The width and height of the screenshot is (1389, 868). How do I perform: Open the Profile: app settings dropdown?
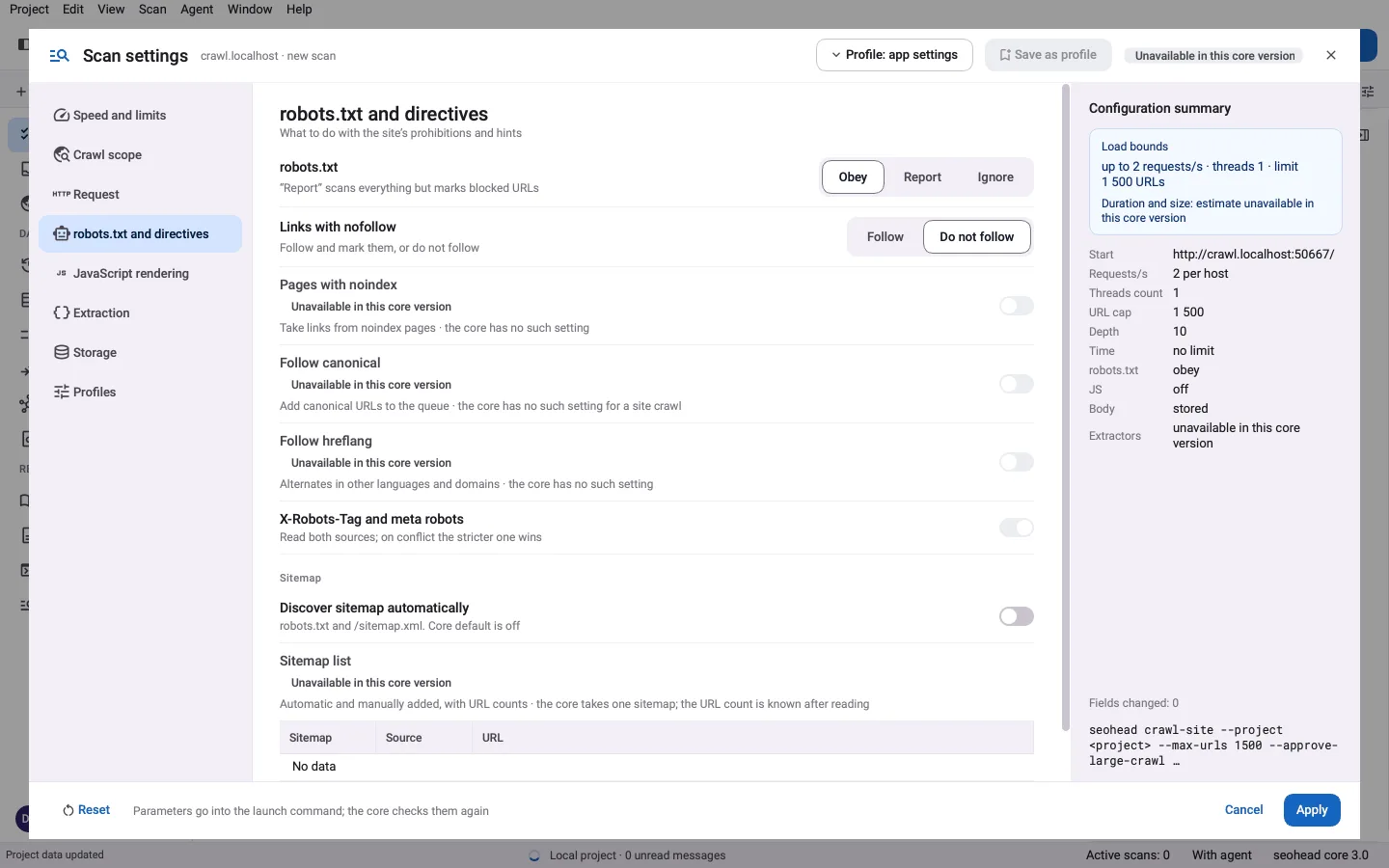point(894,55)
